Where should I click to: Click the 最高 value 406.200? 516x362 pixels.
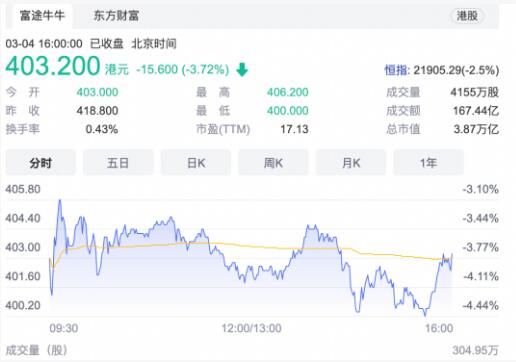[x=288, y=92]
